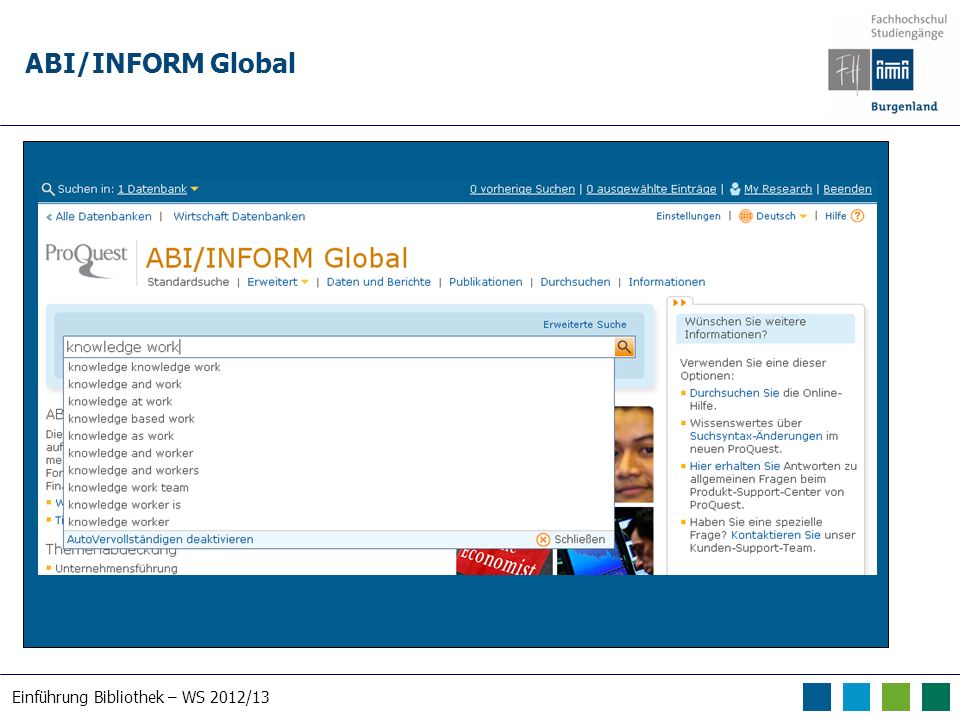The height and width of the screenshot is (720, 960).
Task: Select suggestion 'knowledge worker is'
Action: (339, 504)
